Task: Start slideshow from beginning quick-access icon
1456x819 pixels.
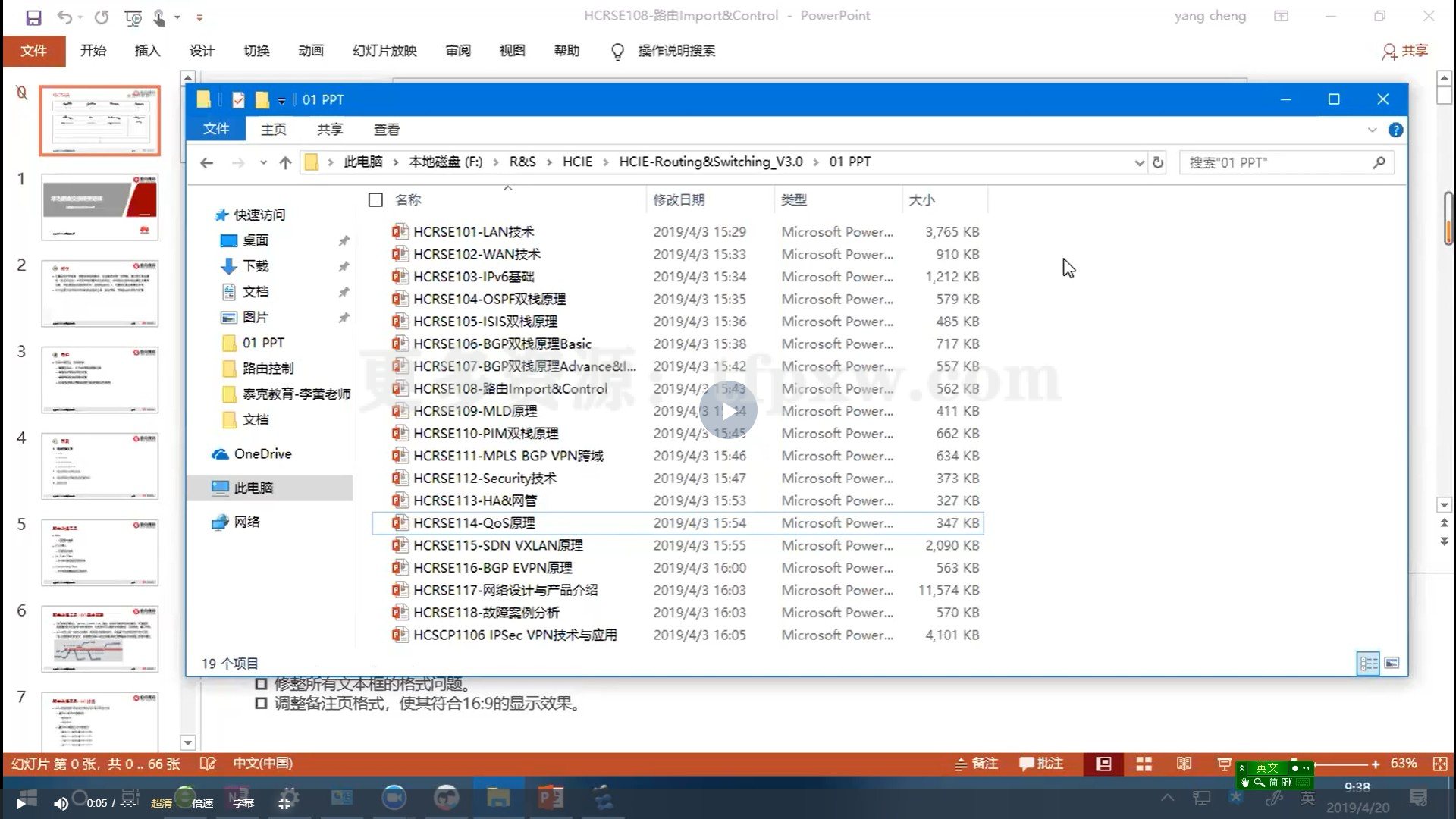Action: pos(133,17)
